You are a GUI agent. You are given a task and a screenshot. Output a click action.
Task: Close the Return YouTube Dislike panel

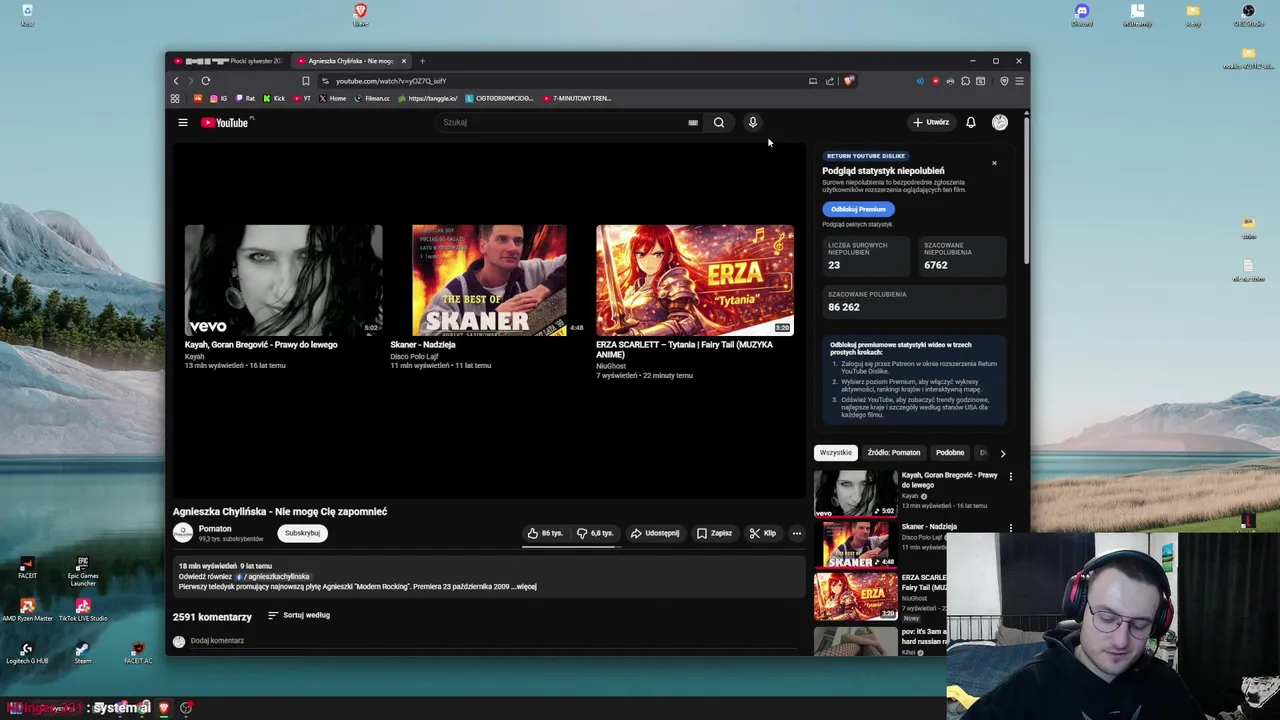click(x=994, y=162)
